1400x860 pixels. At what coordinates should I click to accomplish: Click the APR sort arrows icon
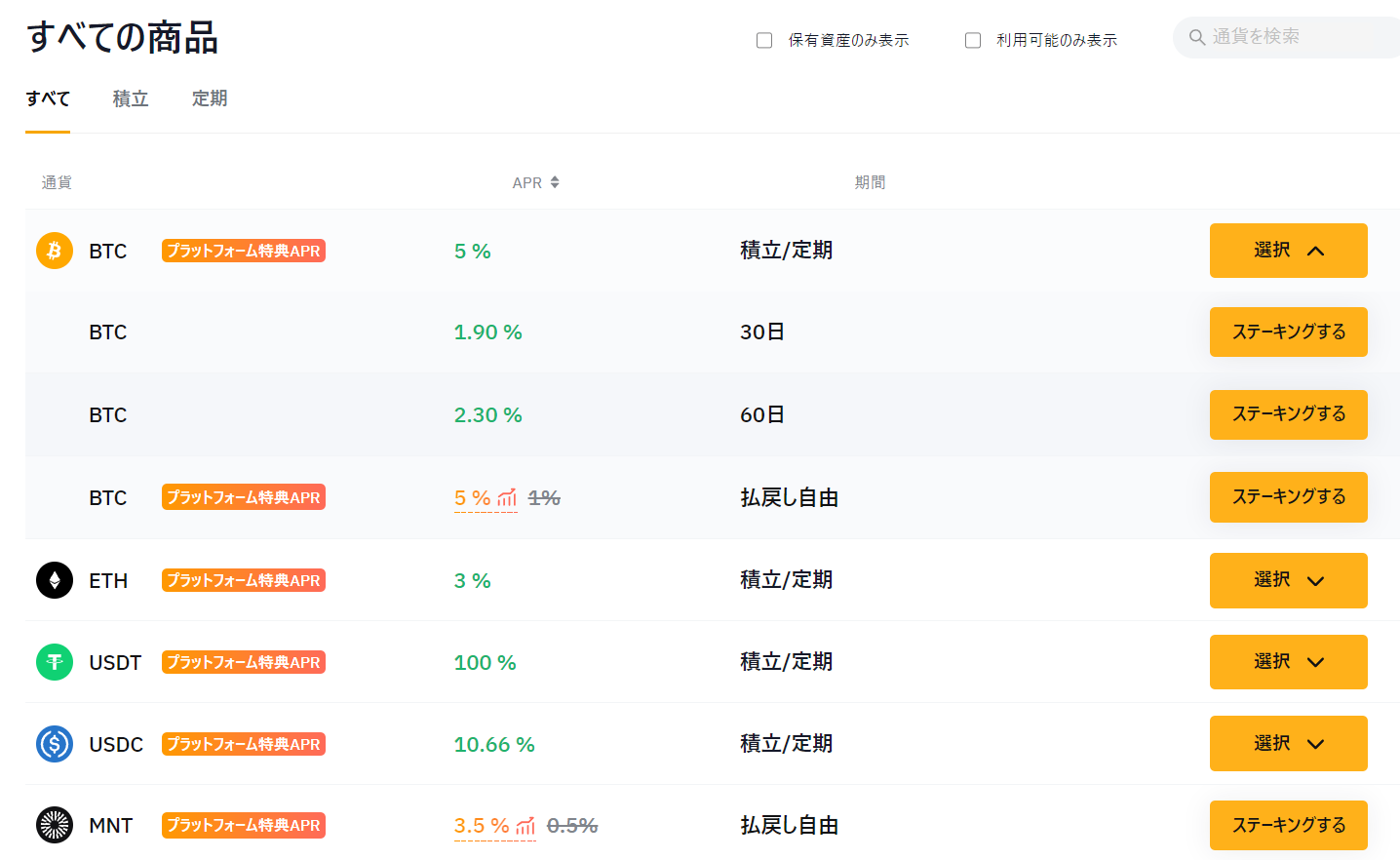pyautogui.click(x=555, y=182)
